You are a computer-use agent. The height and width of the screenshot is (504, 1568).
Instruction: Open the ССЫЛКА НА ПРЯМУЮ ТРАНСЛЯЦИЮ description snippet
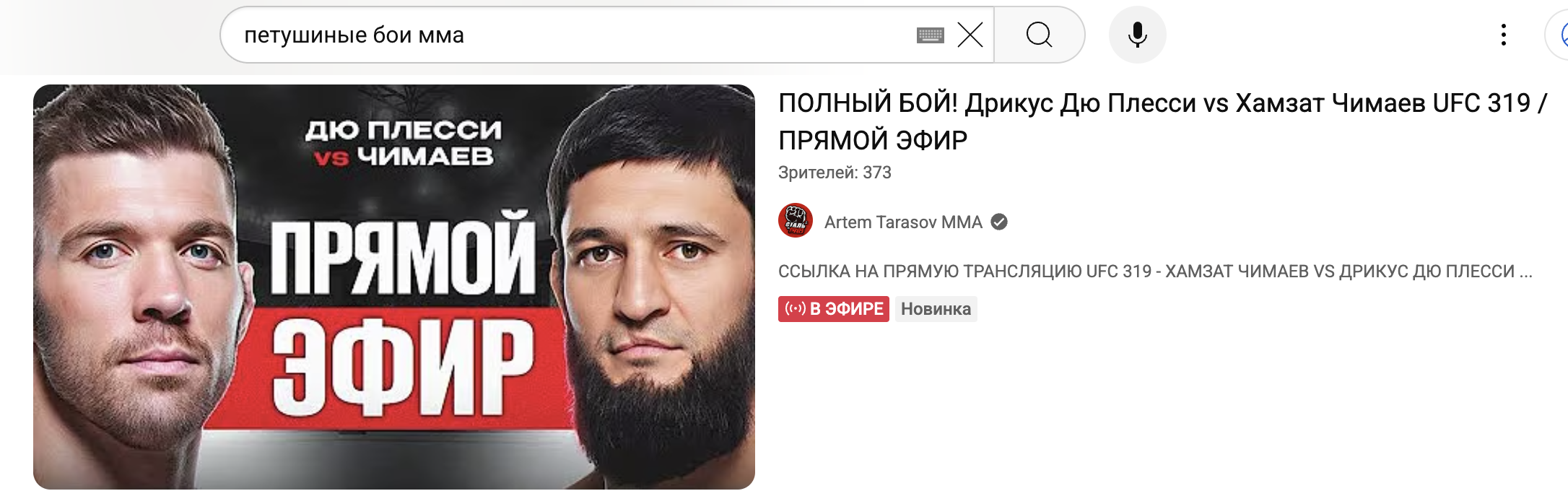pyautogui.click(x=1155, y=271)
